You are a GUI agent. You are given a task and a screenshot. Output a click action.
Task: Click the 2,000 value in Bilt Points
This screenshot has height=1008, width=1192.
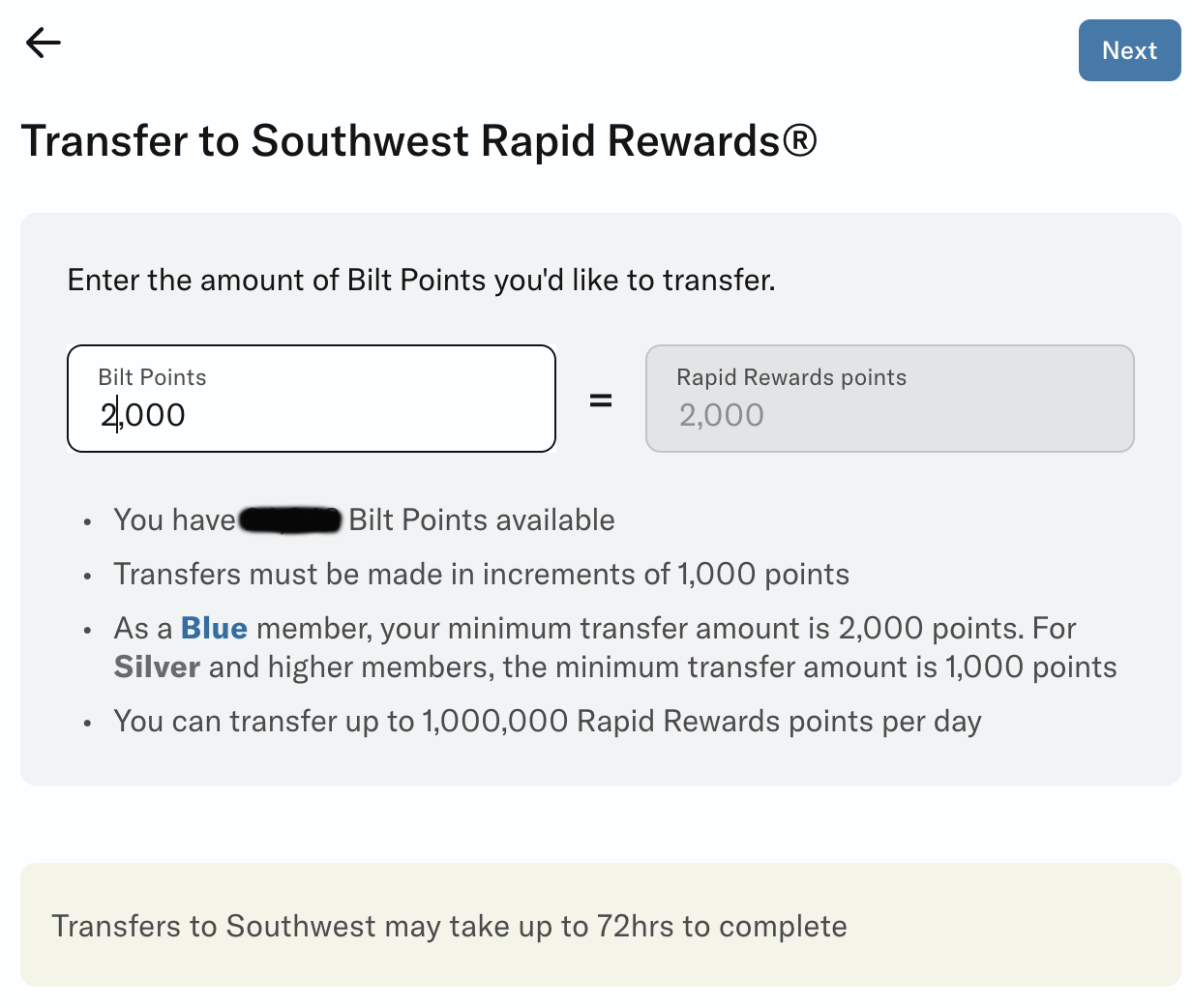point(143,415)
